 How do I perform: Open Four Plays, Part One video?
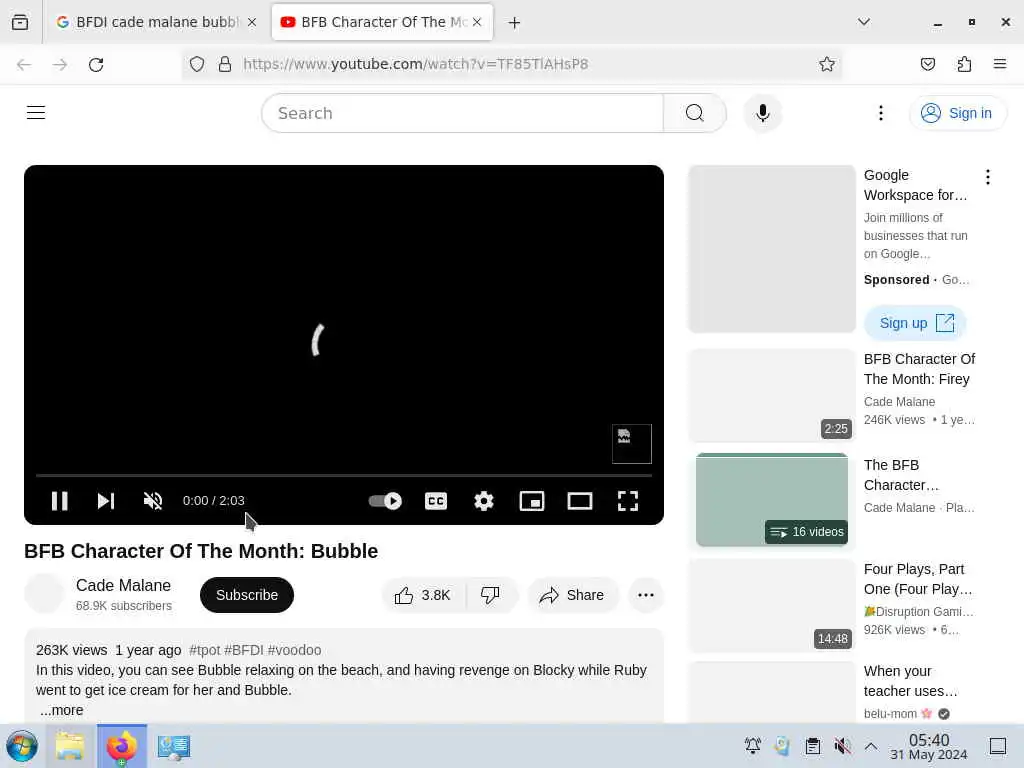(918, 579)
